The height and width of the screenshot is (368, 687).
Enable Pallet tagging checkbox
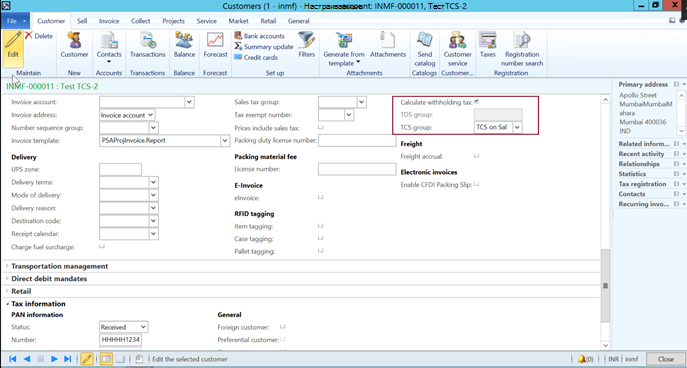pos(321,251)
